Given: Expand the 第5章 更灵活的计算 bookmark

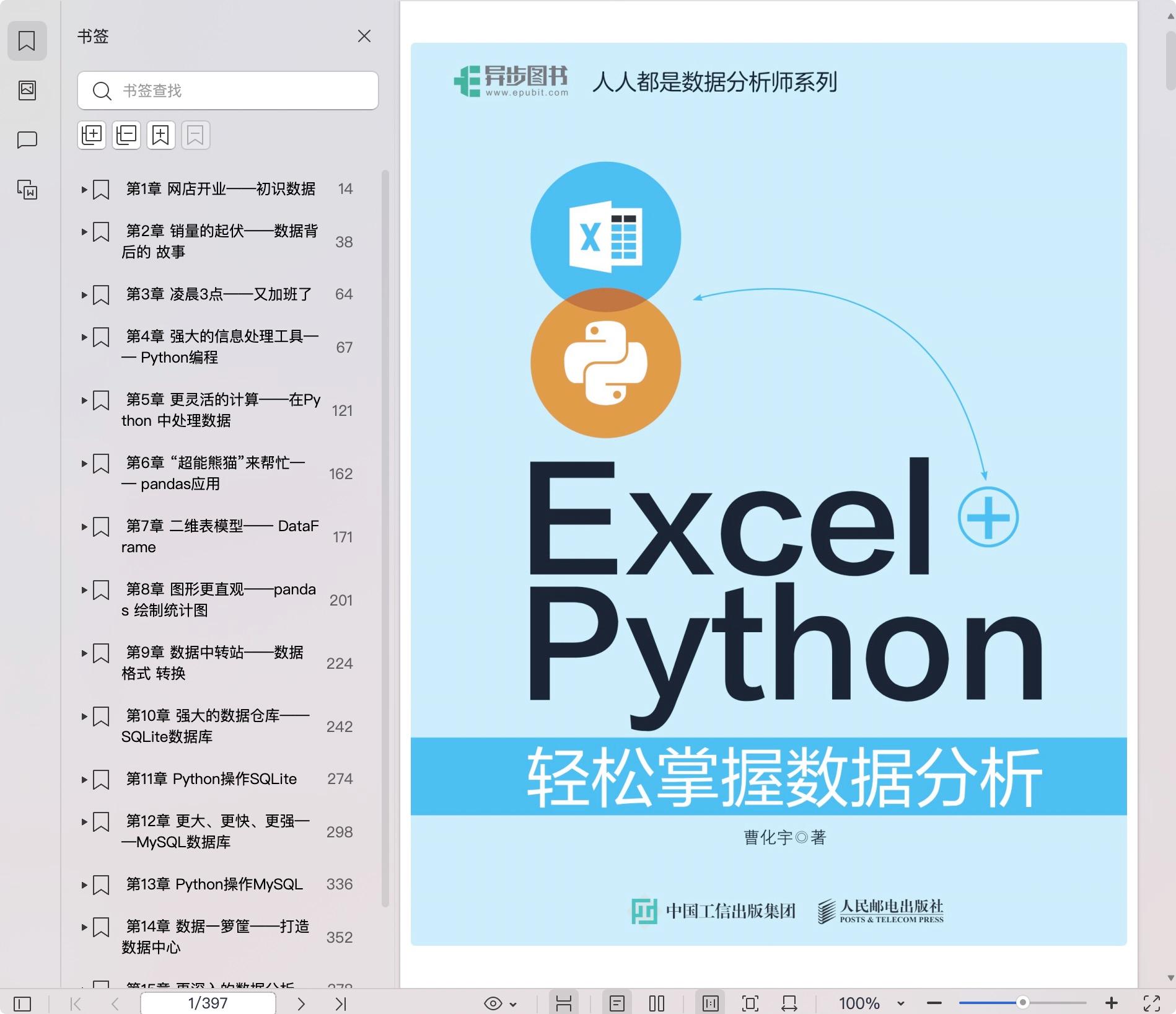Looking at the screenshot, I should 84,400.
